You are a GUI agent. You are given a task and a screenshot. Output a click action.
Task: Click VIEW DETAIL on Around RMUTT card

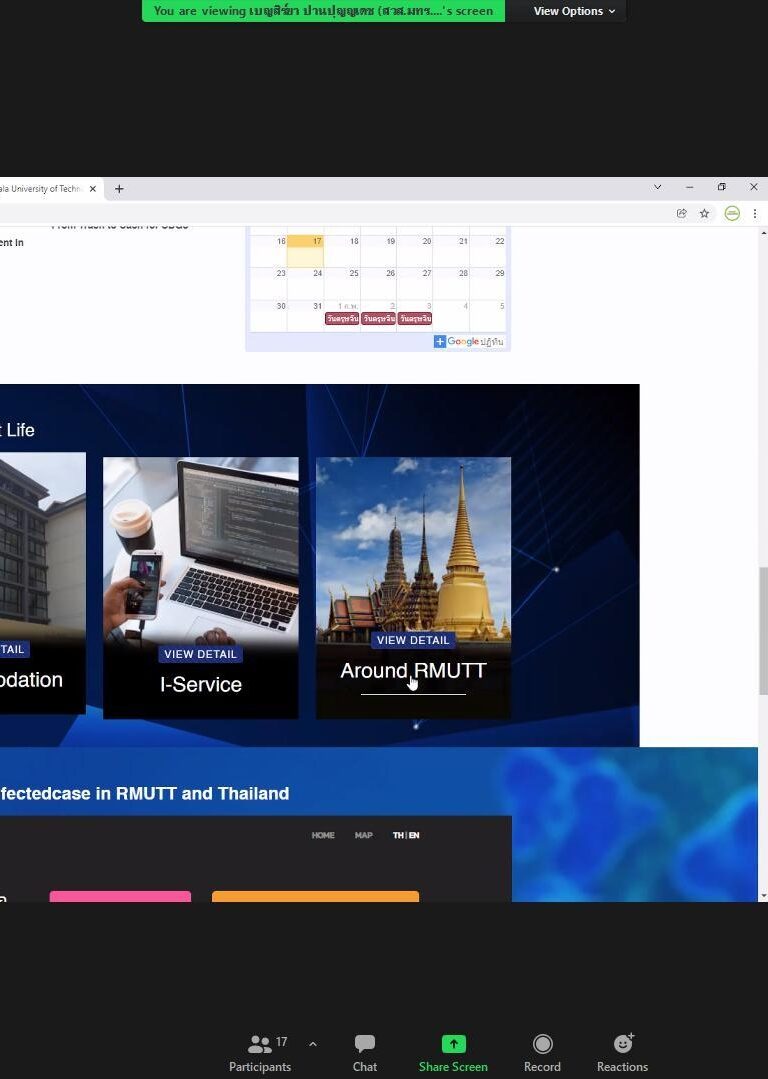[413, 640]
